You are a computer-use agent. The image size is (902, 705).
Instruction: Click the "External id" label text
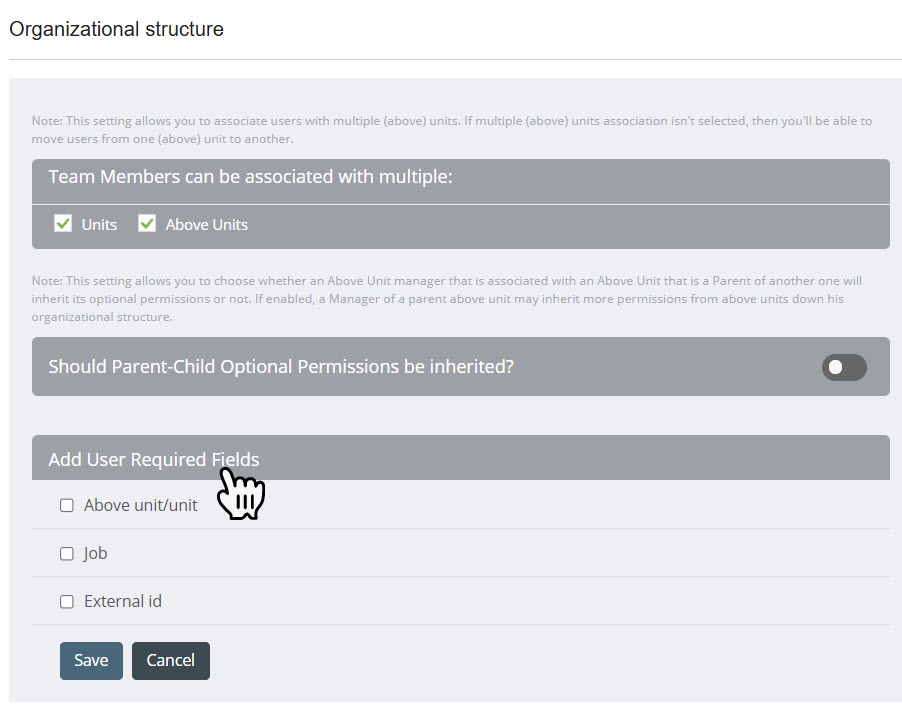[123, 601]
